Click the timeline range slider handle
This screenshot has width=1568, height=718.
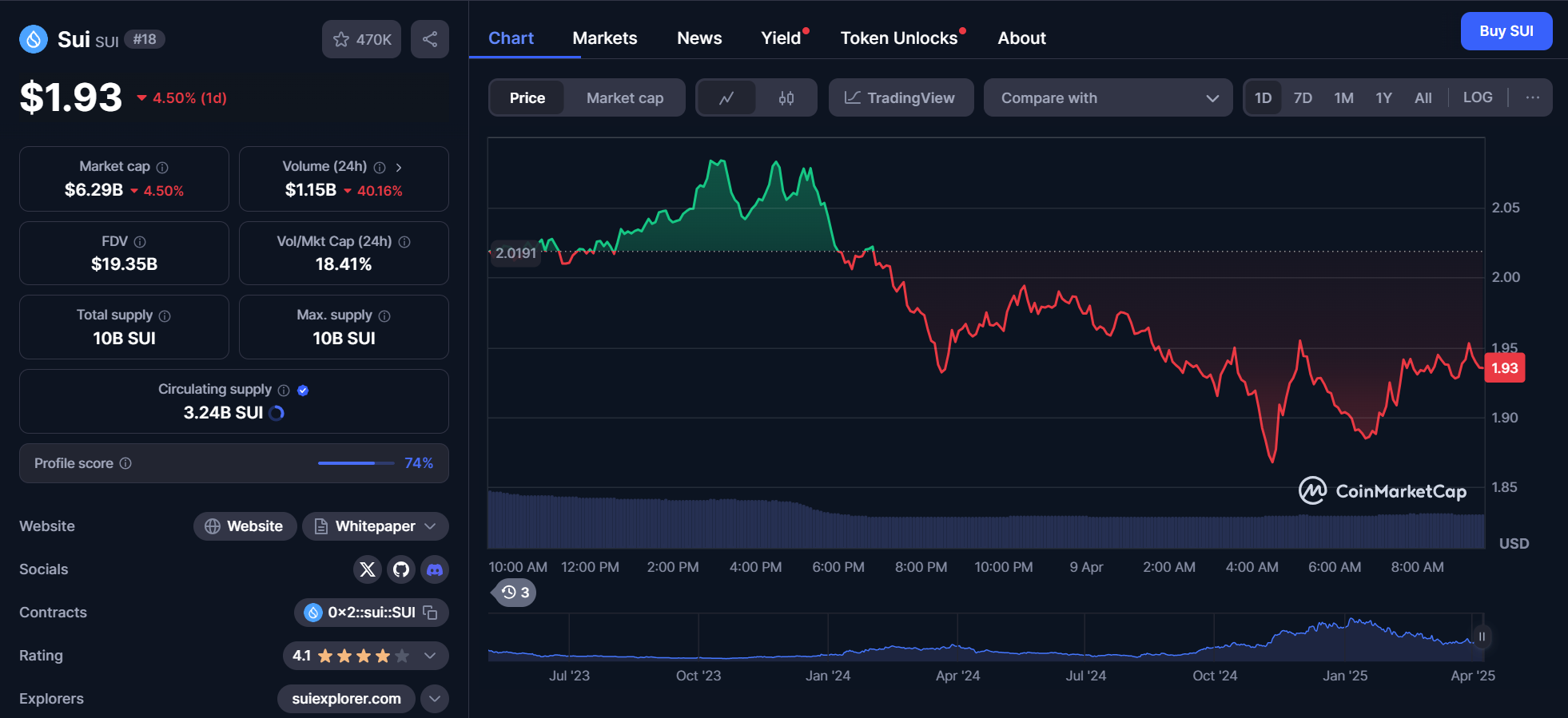coord(1481,637)
